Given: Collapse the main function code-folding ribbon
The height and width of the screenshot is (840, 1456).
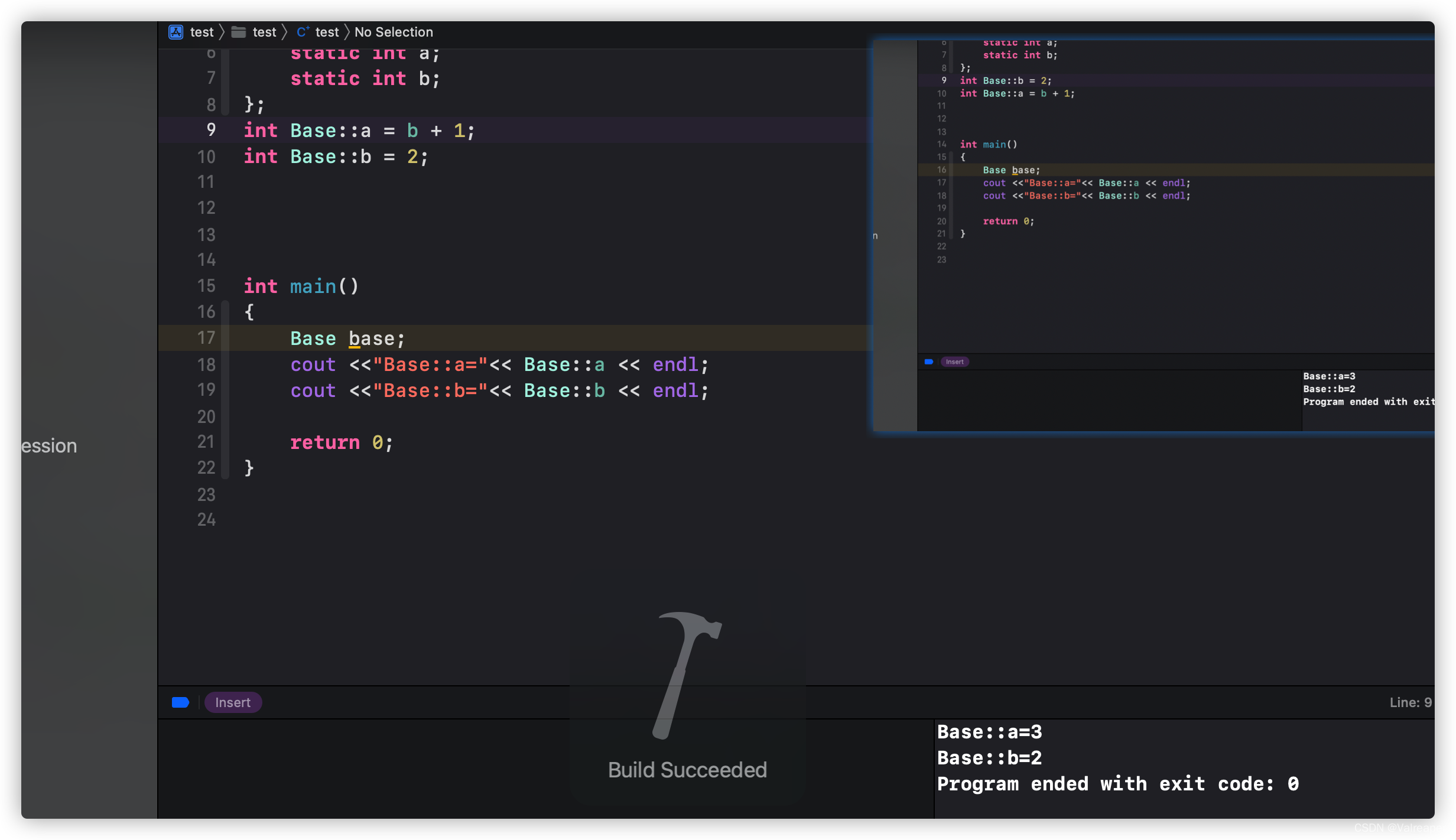Looking at the screenshot, I should 225,390.
